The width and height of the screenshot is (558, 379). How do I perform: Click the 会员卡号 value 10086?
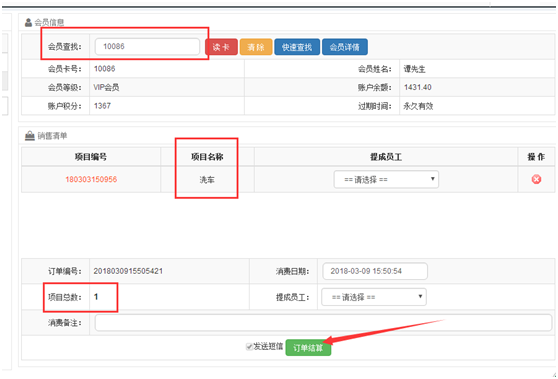pyautogui.click(x=105, y=69)
